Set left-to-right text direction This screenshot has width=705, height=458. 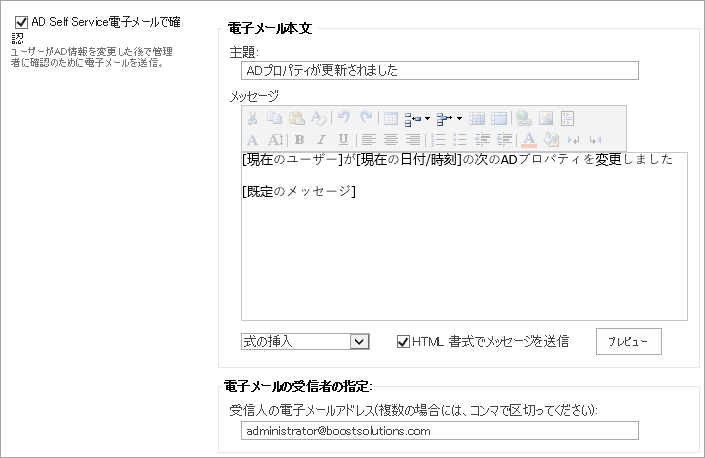point(573,140)
